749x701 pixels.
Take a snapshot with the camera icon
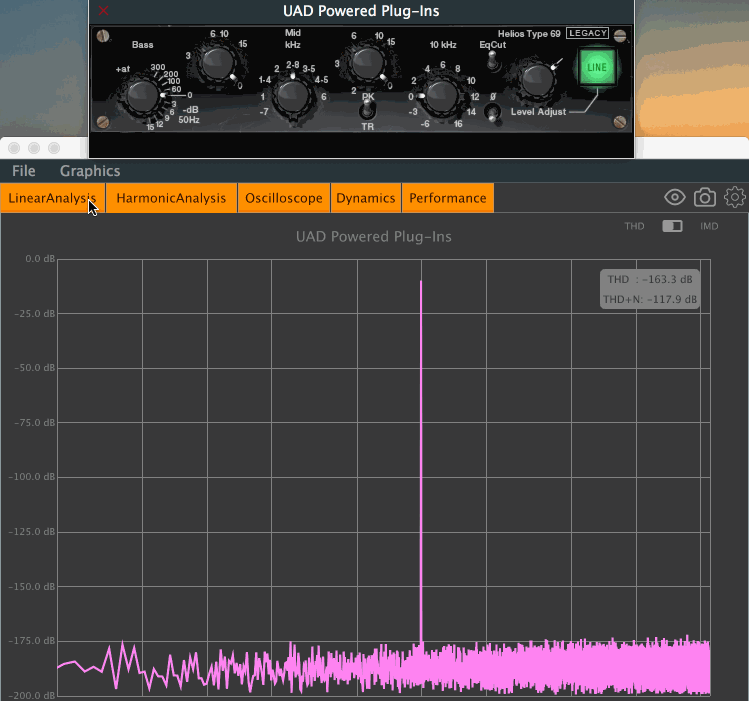coord(705,197)
